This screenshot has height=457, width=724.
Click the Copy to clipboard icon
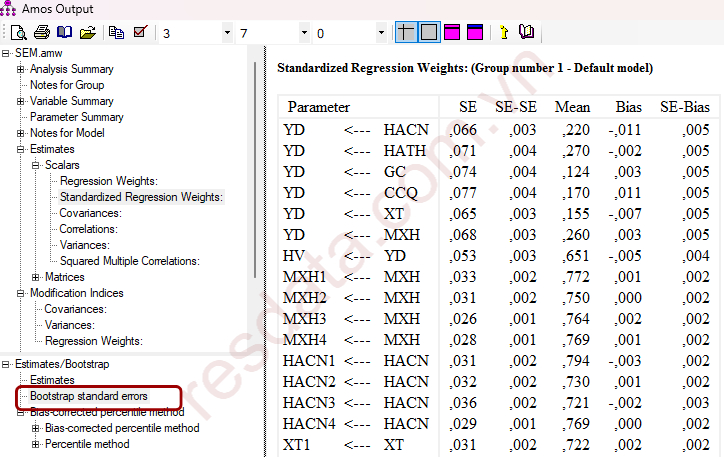pos(117,33)
